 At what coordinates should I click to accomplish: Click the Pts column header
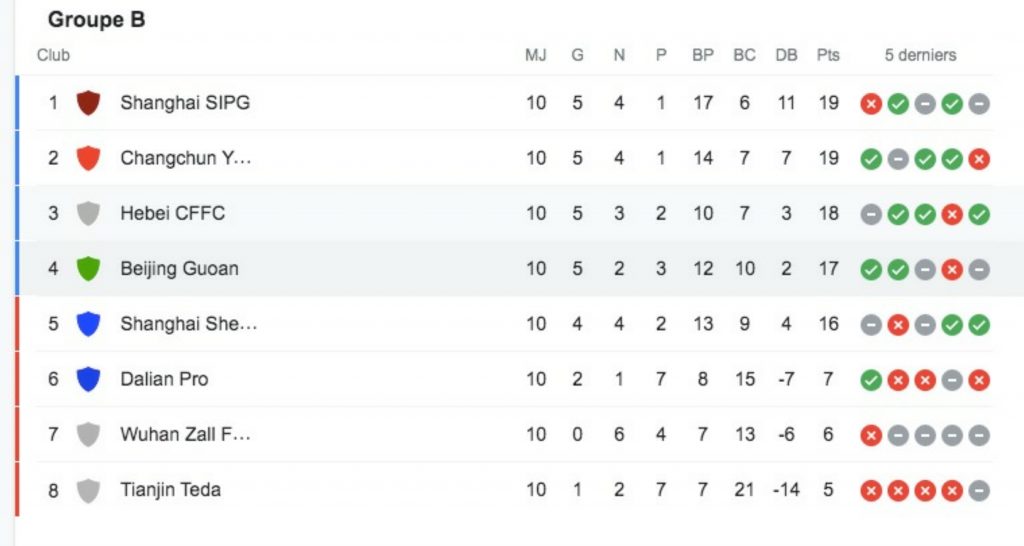[x=828, y=55]
